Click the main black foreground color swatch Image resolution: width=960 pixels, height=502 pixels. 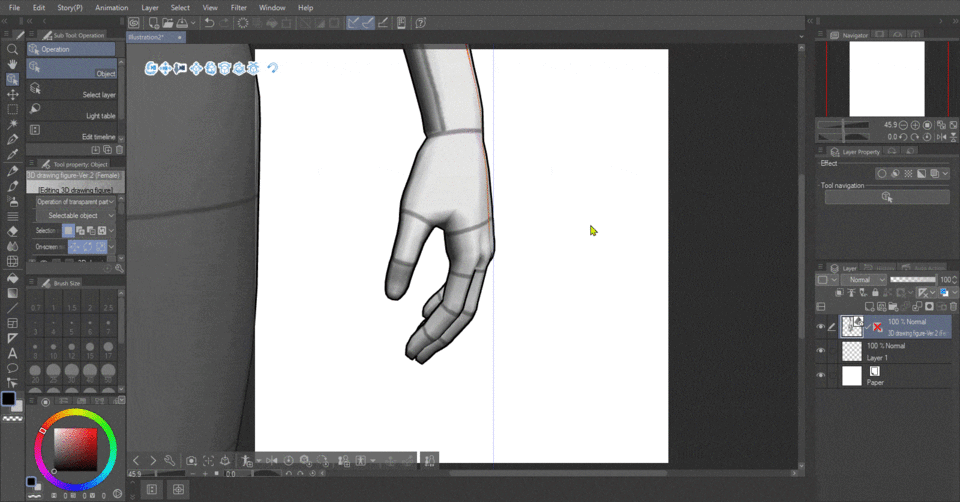point(8,399)
